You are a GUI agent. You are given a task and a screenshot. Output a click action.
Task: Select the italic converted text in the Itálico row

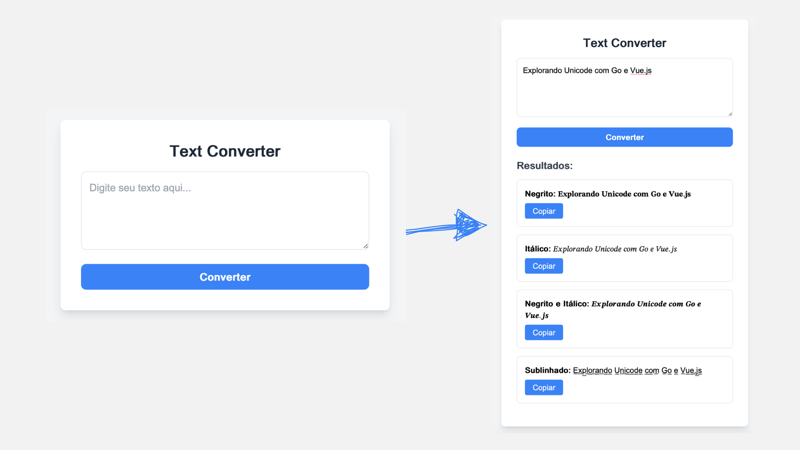(614, 249)
